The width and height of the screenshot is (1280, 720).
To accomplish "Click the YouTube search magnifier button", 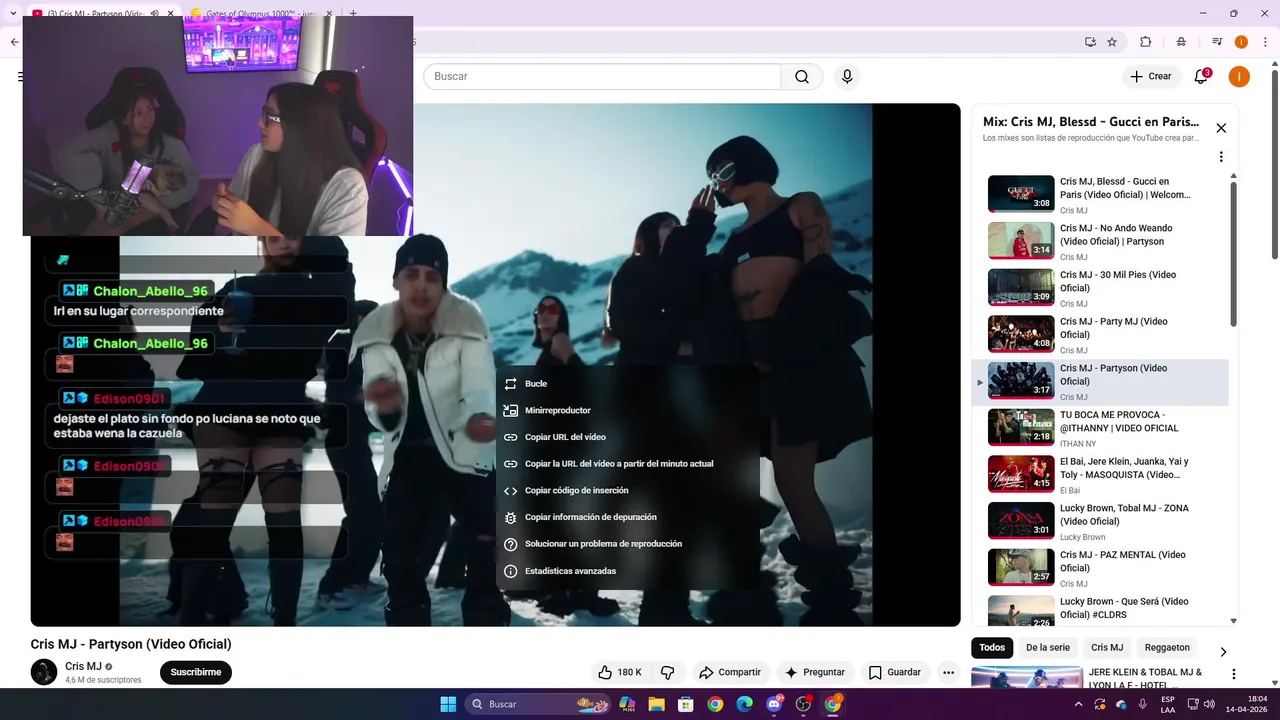I will pyautogui.click(x=802, y=77).
